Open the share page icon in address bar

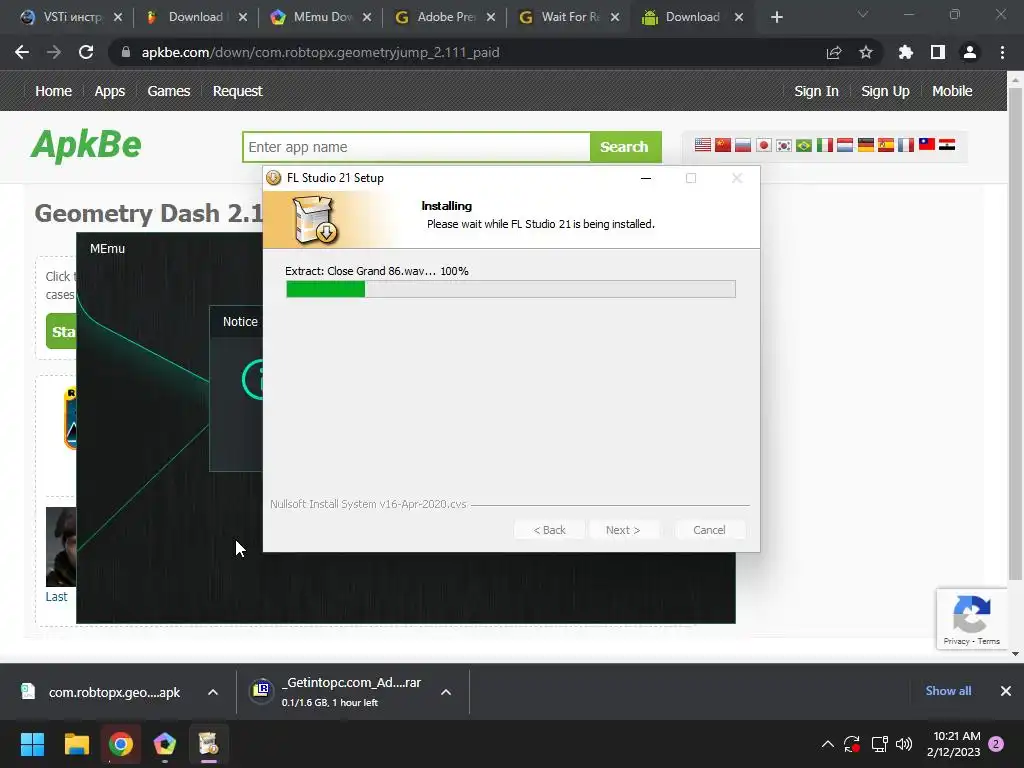[834, 52]
